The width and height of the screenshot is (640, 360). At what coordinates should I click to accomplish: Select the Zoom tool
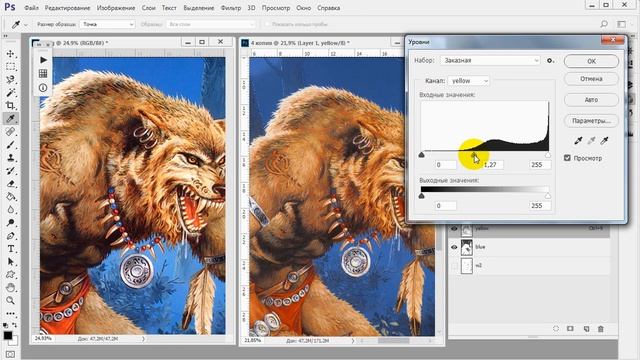coord(11,301)
